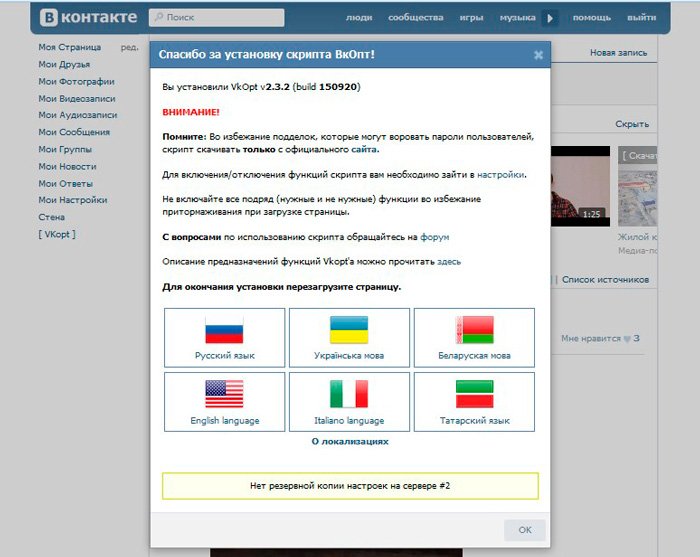Click the version text 2.3.2
The width and height of the screenshot is (700, 557).
tap(278, 87)
